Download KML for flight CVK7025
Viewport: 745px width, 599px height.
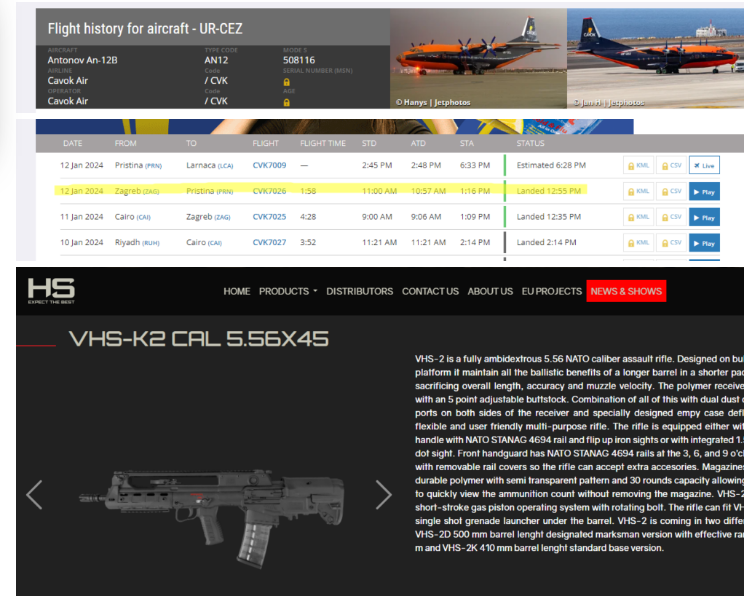(x=639, y=217)
